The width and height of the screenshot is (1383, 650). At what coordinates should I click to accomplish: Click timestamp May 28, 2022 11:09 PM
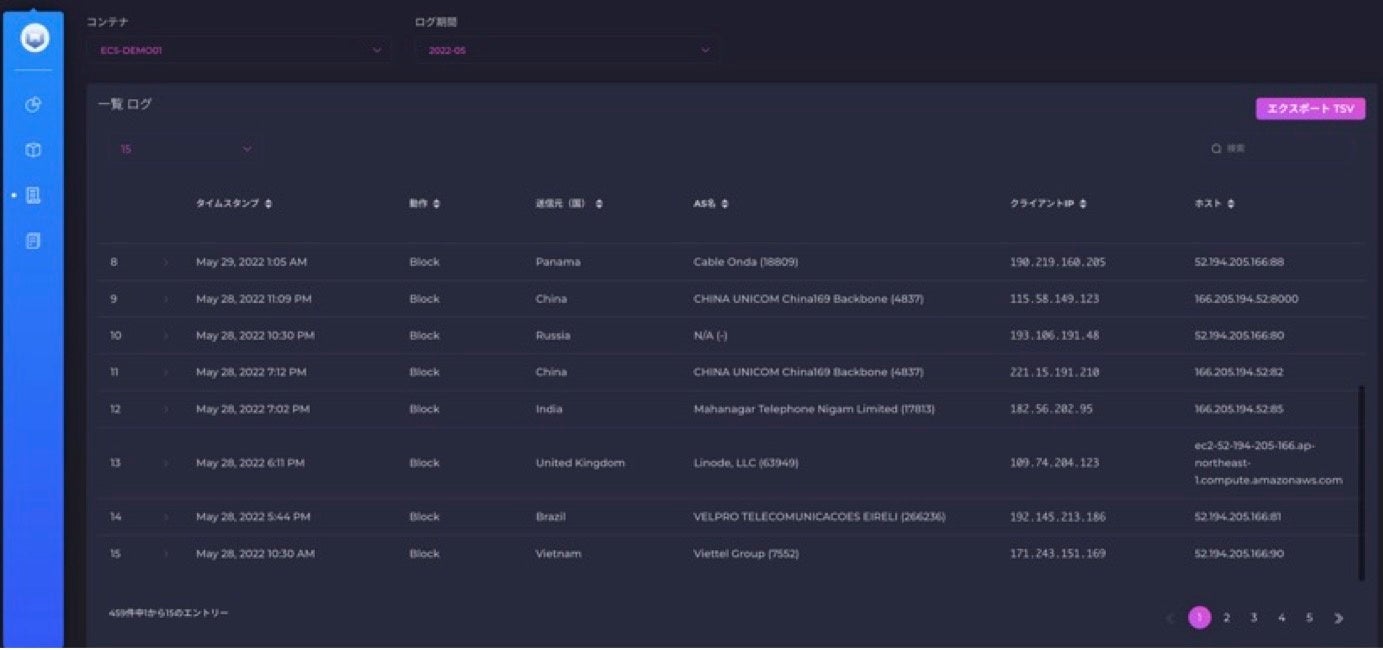(x=254, y=299)
